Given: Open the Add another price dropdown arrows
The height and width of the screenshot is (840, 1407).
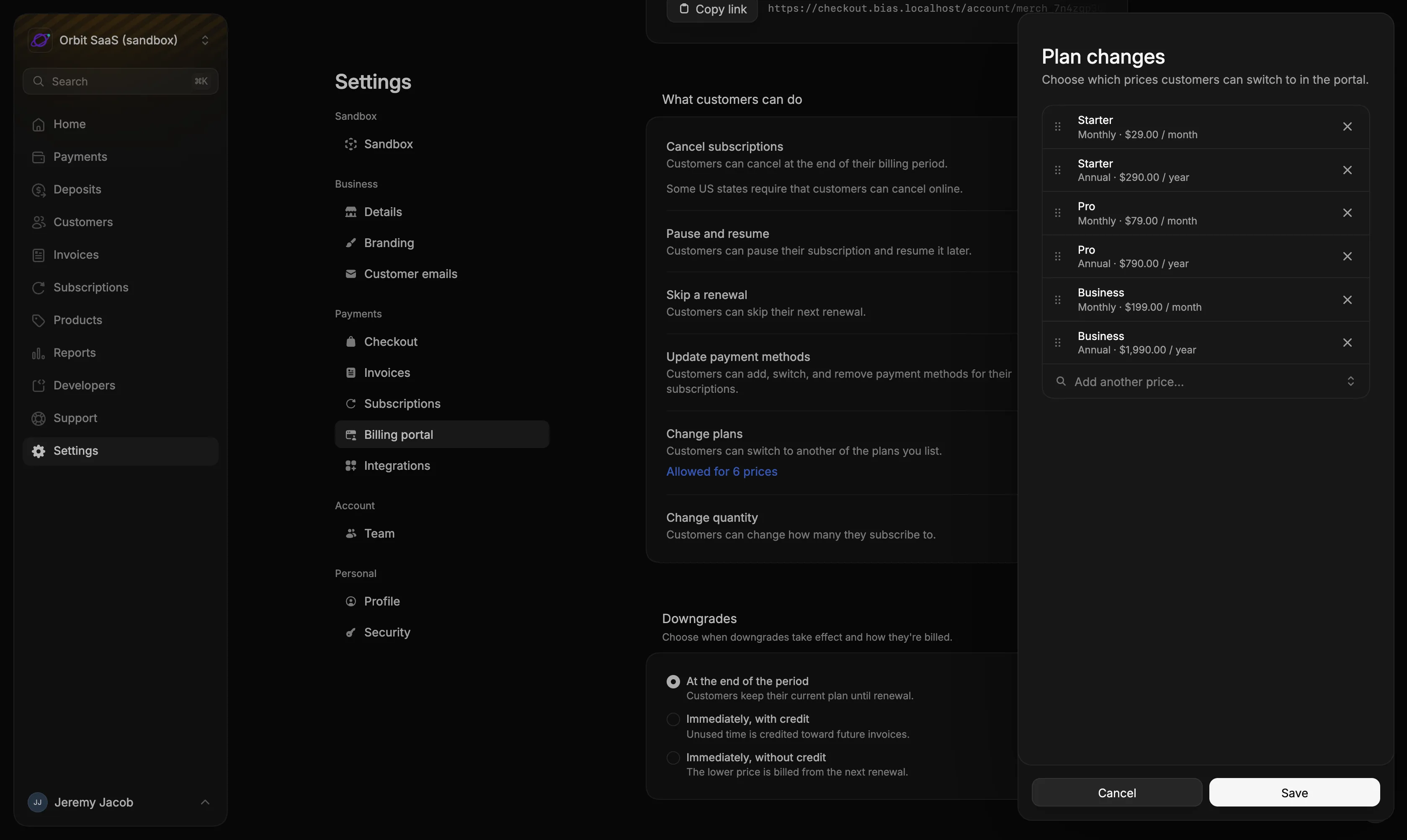Looking at the screenshot, I should point(1350,381).
